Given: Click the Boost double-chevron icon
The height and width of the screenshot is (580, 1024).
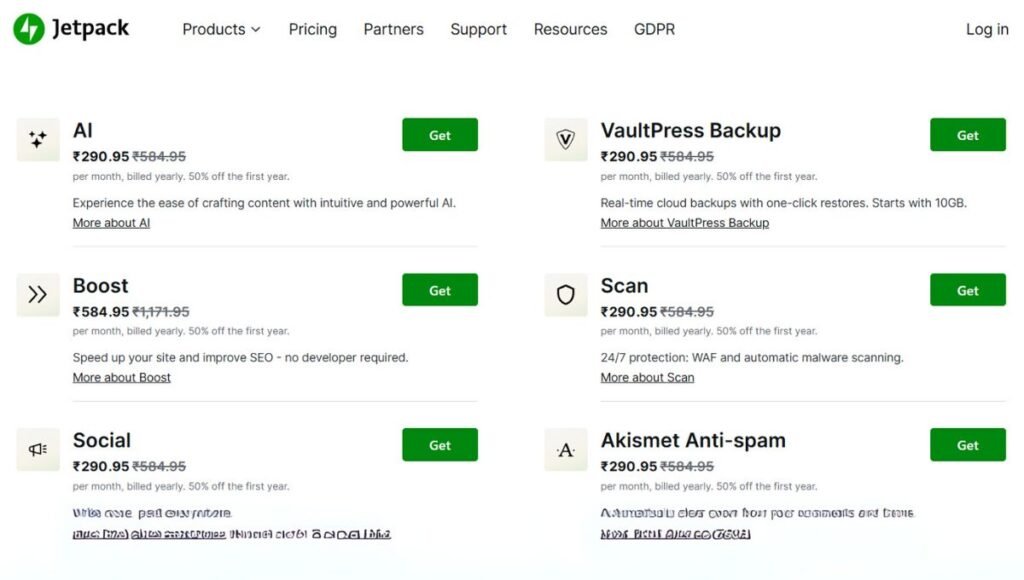Looking at the screenshot, I should [38, 295].
